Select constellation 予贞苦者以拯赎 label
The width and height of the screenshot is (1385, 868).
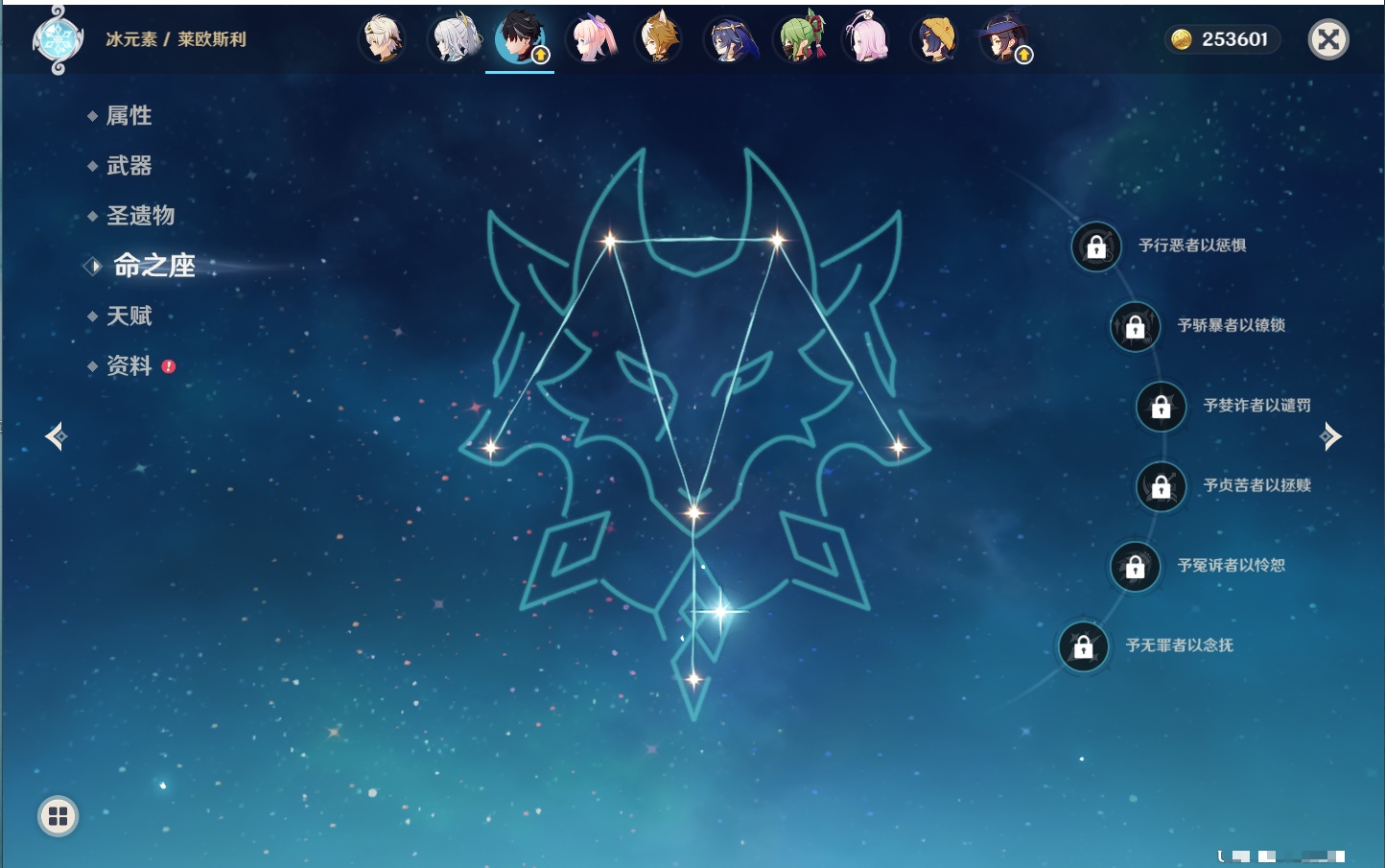(1256, 485)
